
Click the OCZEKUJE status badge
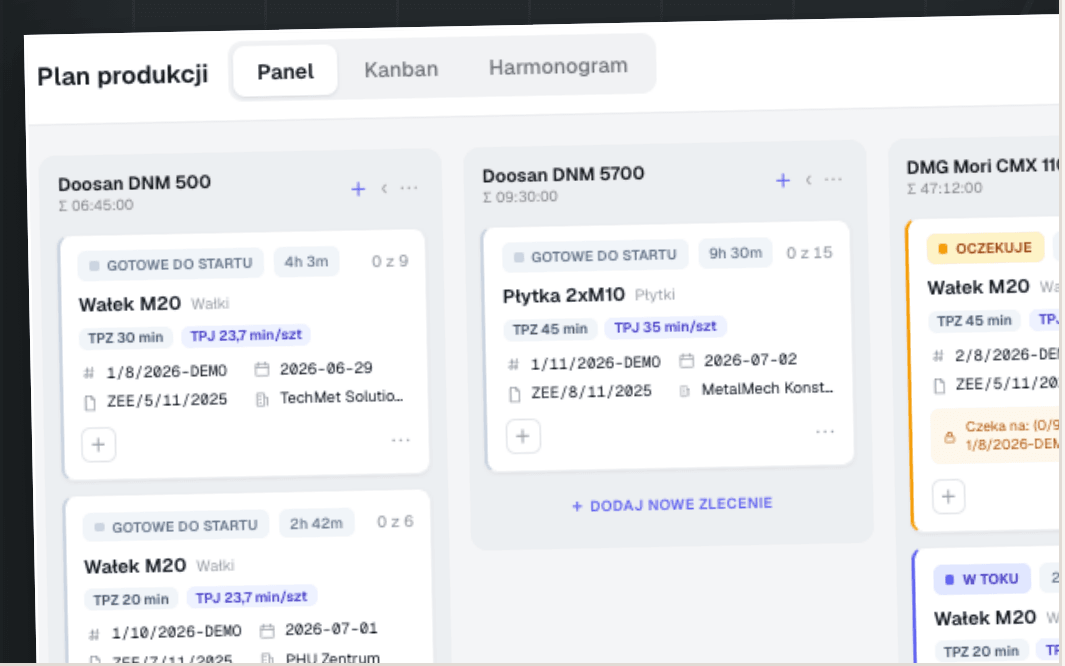[986, 248]
